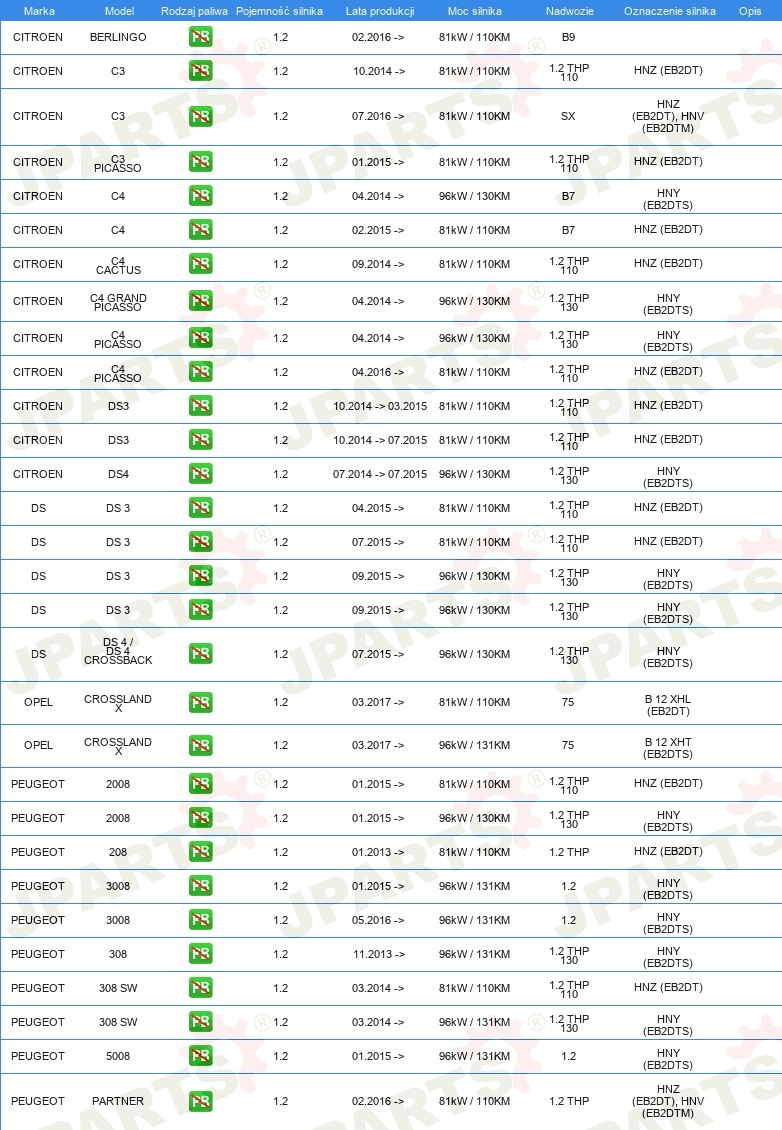Click the fuel icon for Peugeot 5008
This screenshot has width=782, height=1130.
click(200, 1055)
